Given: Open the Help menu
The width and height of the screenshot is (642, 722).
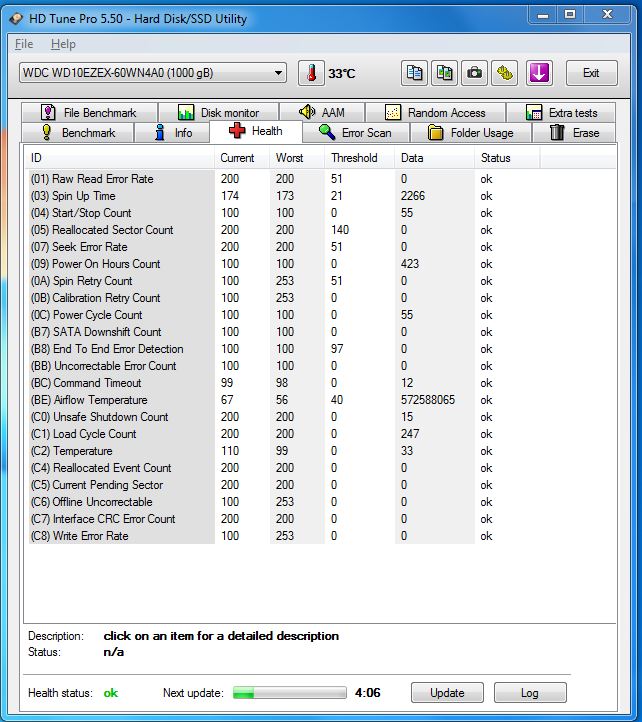Looking at the screenshot, I should click(63, 44).
